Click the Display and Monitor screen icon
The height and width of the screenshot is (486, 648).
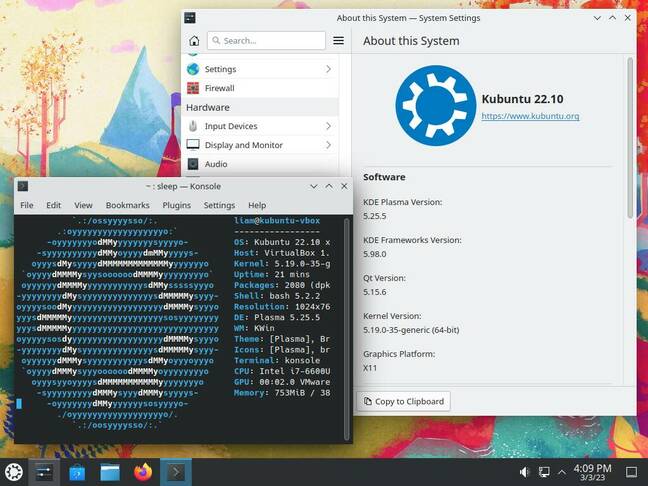[193, 145]
